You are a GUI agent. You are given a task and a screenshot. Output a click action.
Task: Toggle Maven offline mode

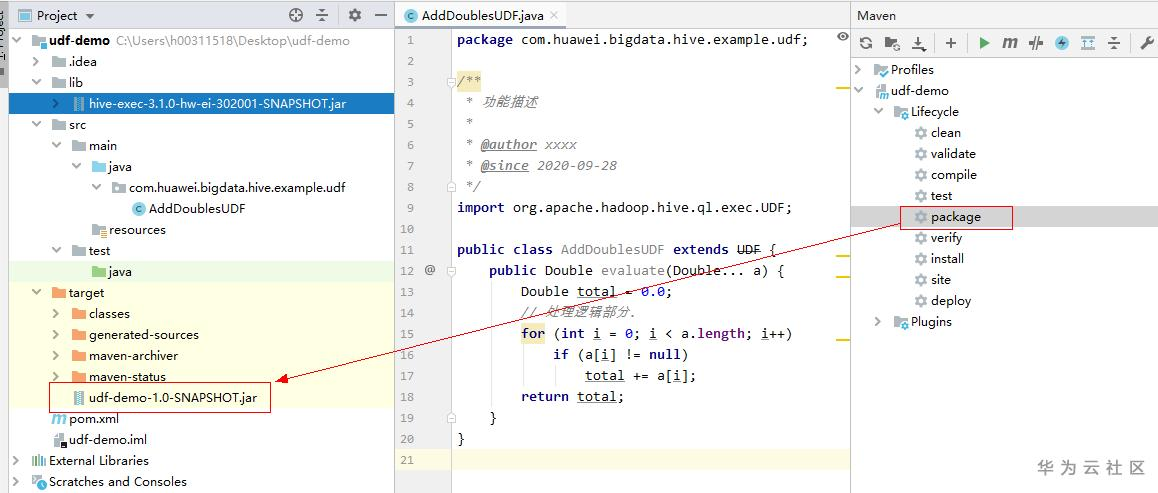point(1035,43)
